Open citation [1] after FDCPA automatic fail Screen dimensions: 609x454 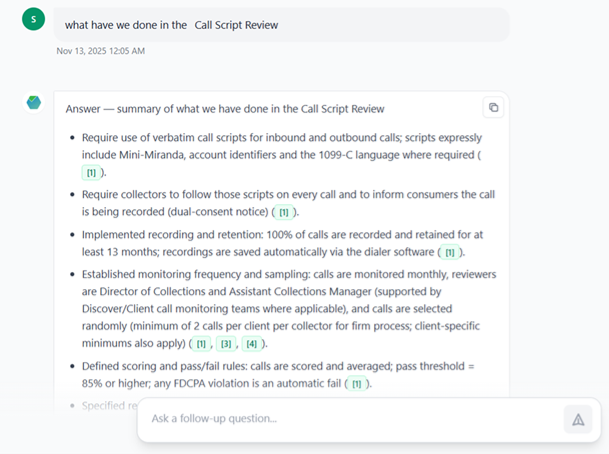pyautogui.click(x=356, y=384)
